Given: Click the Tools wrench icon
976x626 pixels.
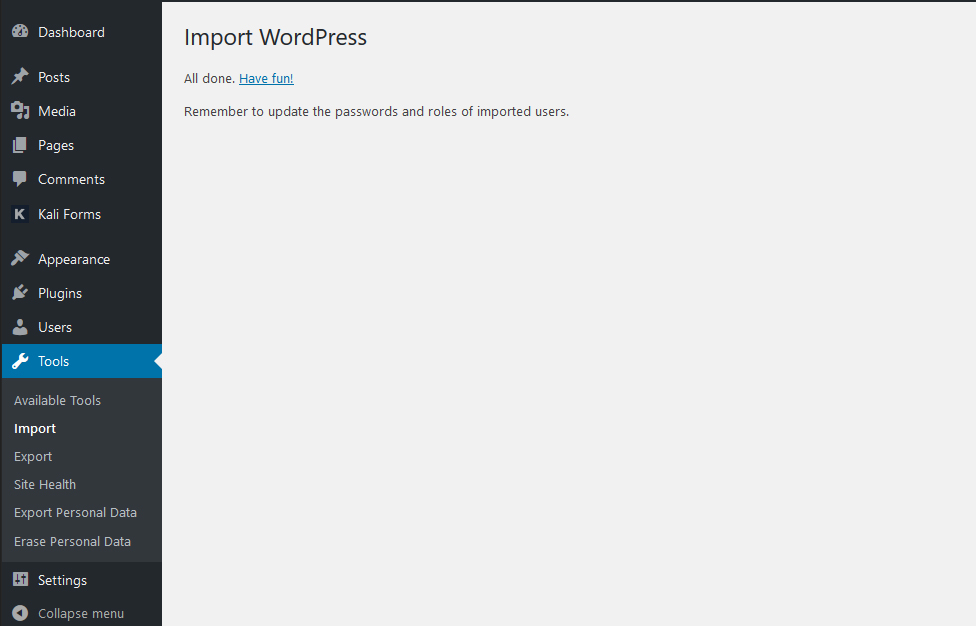Looking at the screenshot, I should pyautogui.click(x=20, y=361).
